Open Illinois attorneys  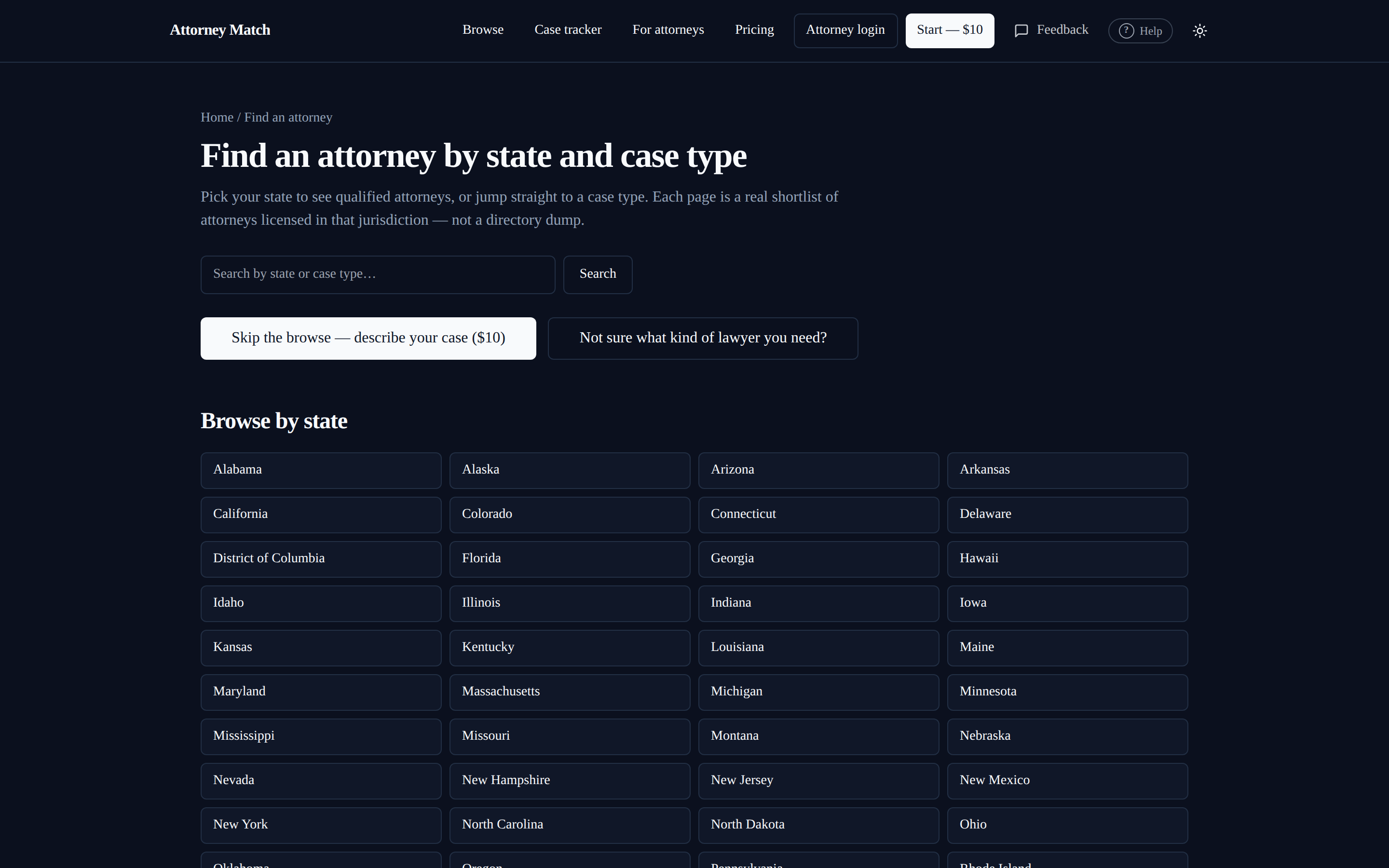(x=570, y=603)
